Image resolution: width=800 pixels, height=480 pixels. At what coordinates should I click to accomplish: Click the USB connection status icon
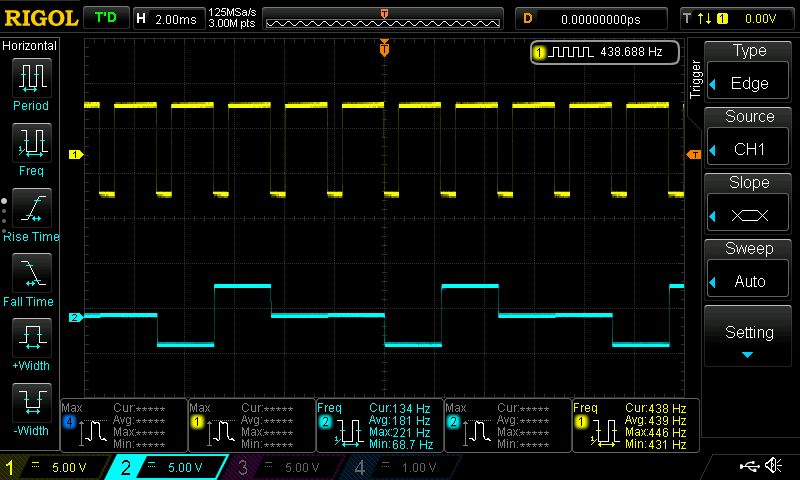(x=748, y=466)
